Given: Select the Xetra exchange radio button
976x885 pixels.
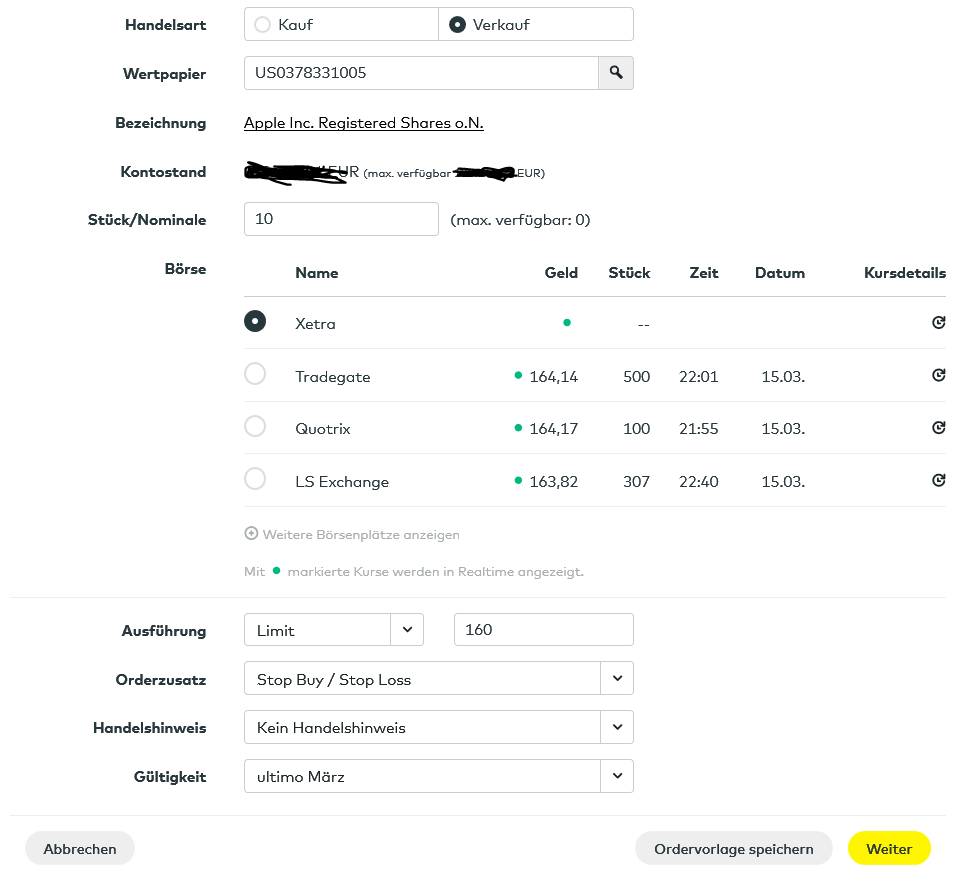Looking at the screenshot, I should [x=255, y=321].
